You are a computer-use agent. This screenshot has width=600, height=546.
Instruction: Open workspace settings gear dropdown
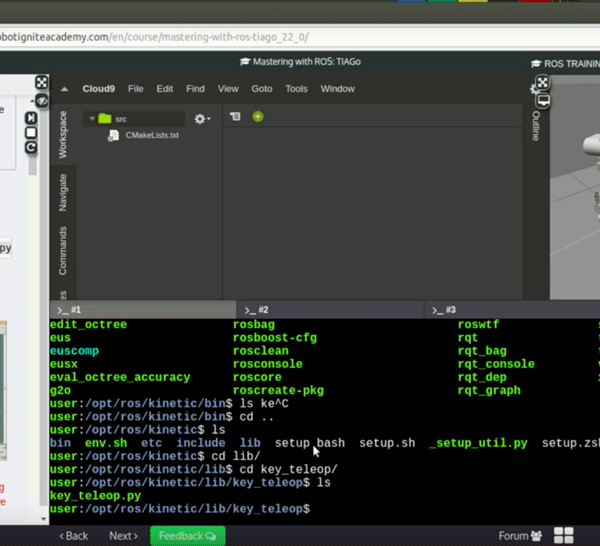click(x=202, y=119)
